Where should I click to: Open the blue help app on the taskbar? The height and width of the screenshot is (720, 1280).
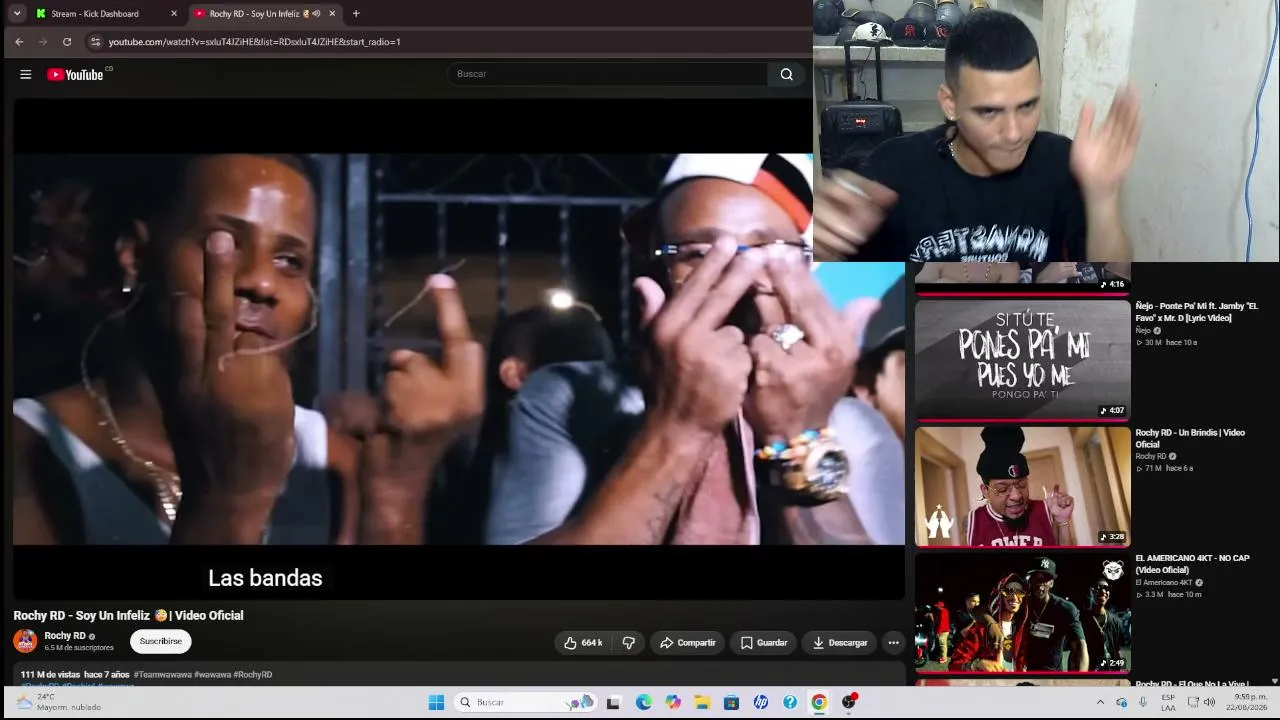(790, 702)
